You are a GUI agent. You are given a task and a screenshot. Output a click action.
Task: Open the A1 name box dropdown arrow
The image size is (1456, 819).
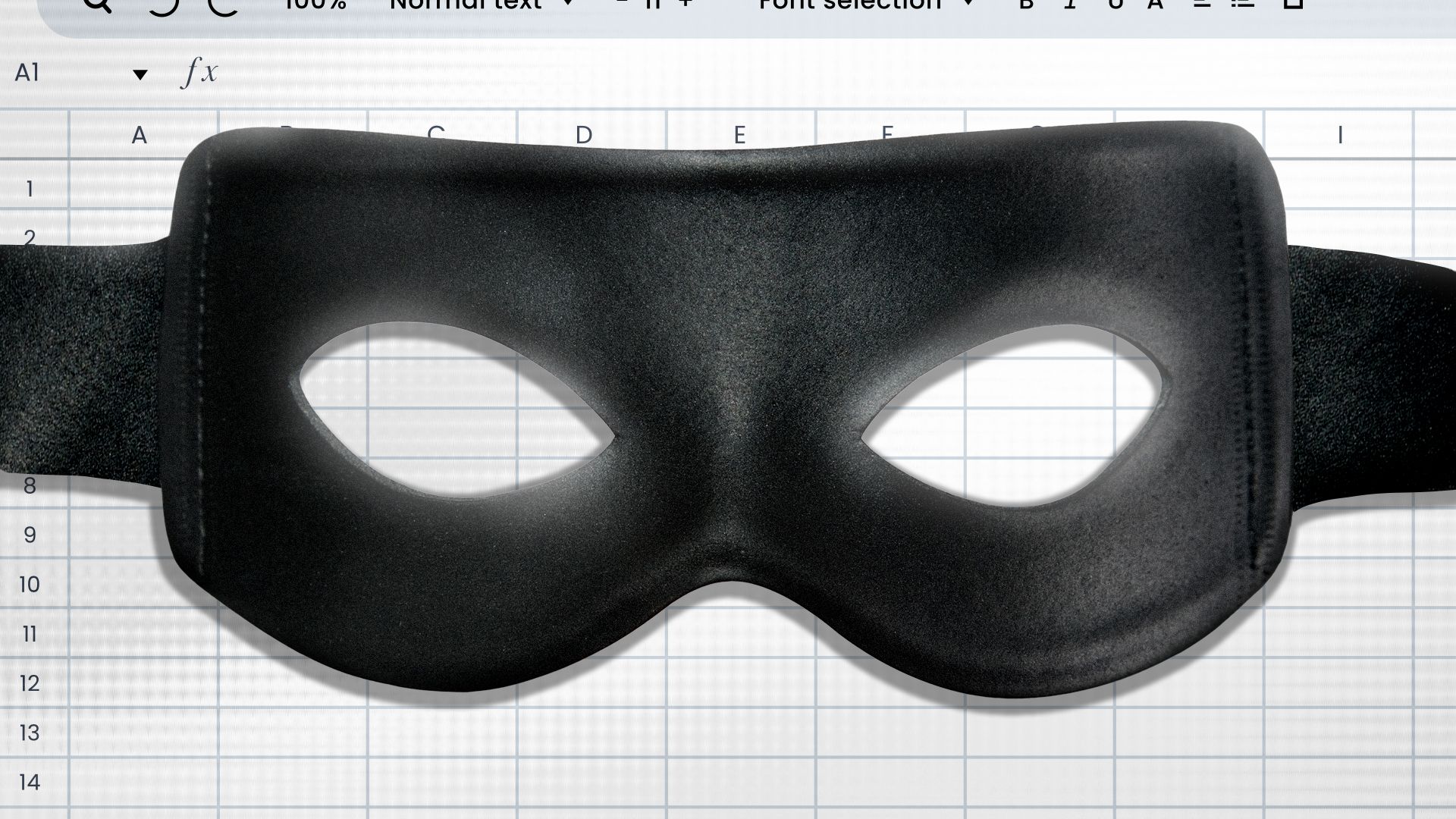(x=140, y=74)
